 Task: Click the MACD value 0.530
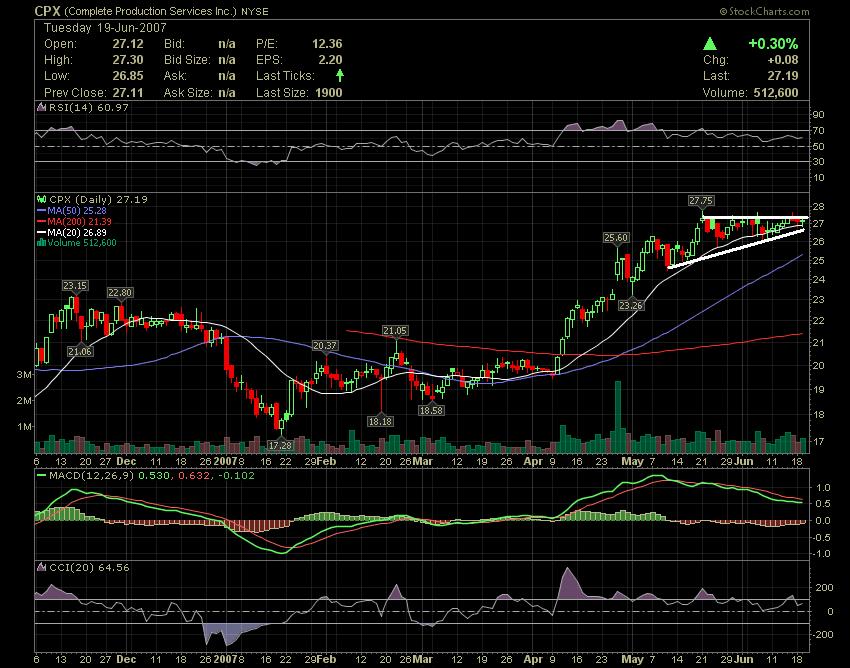(x=153, y=476)
